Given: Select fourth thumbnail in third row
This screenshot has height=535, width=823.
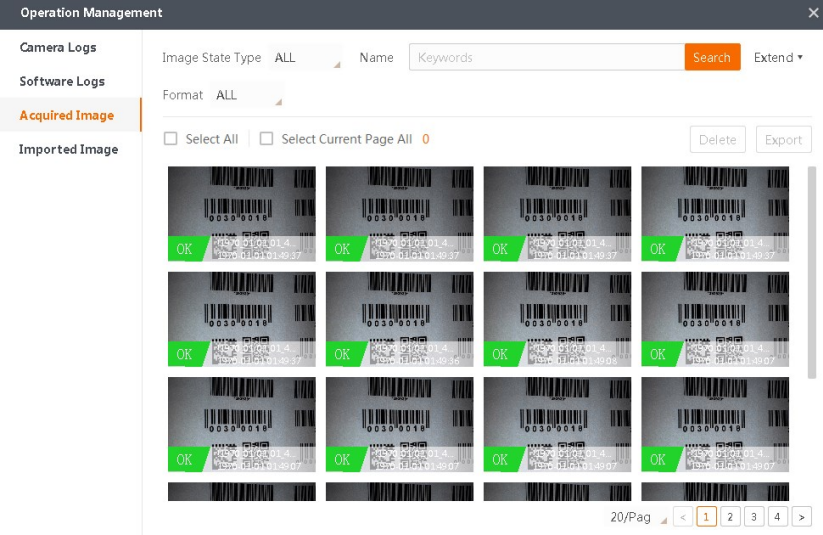Looking at the screenshot, I should coord(715,424).
